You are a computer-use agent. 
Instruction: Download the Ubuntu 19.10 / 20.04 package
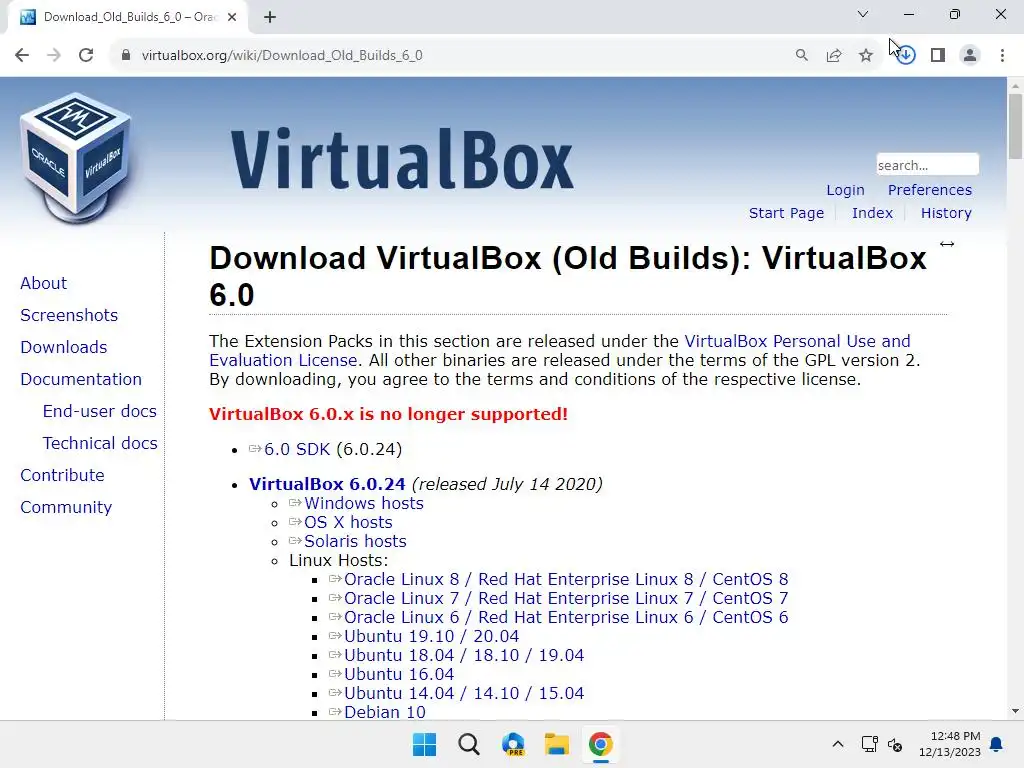coord(432,636)
